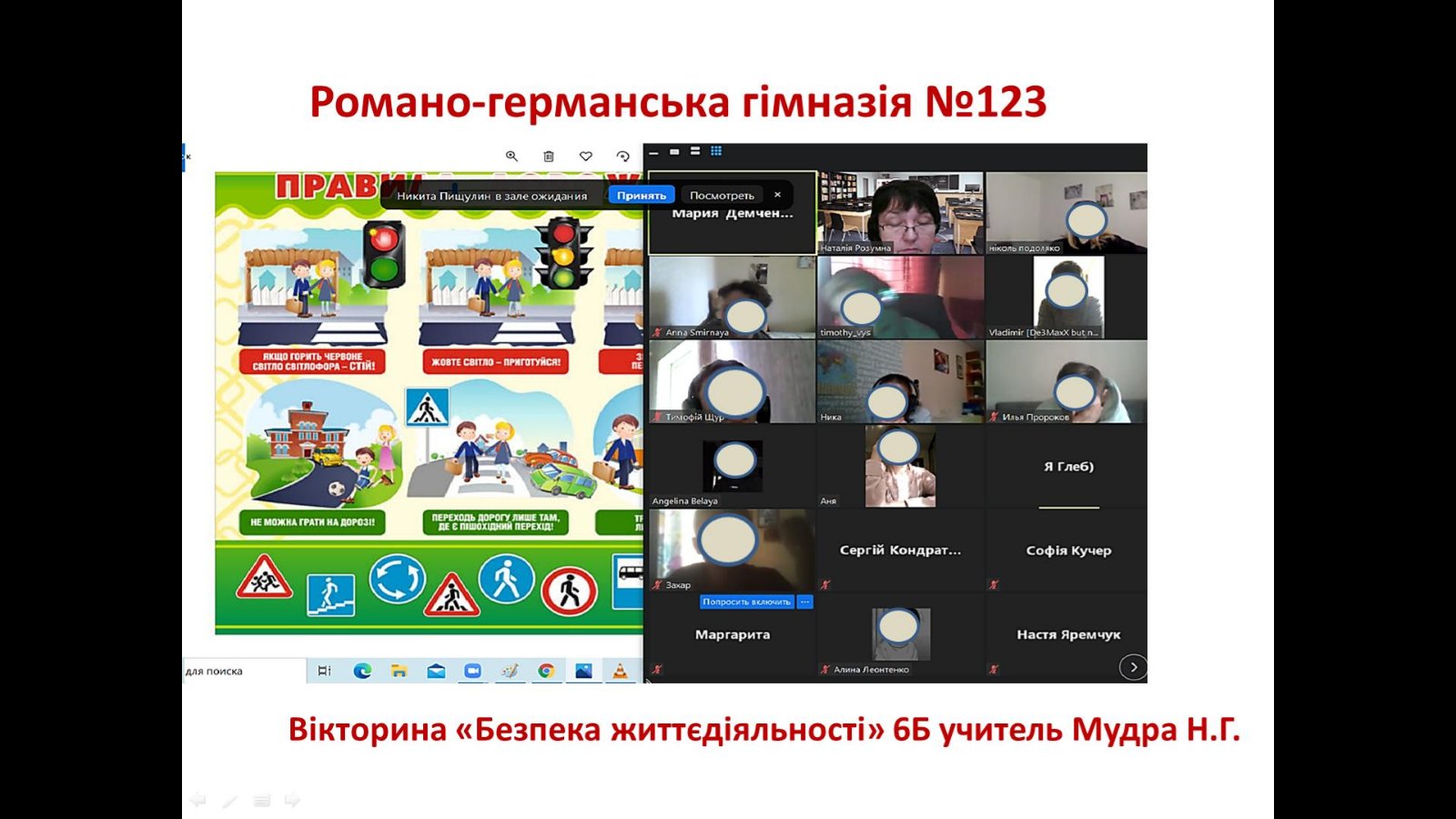1456x819 pixels.
Task: Select the single thumbnail strip view icon
Action: 674,151
